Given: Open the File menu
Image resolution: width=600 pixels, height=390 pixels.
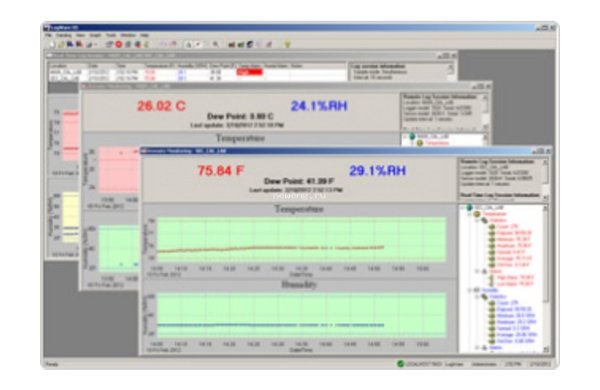Looking at the screenshot, I should point(49,35).
